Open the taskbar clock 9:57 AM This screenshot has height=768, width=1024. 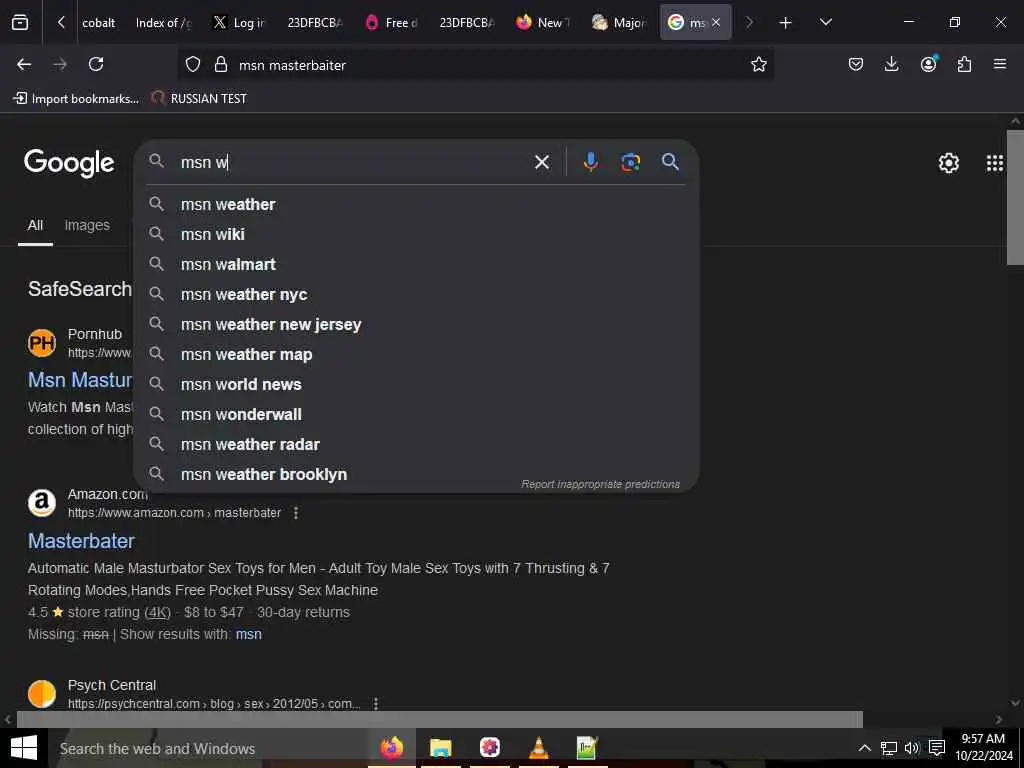click(x=984, y=748)
